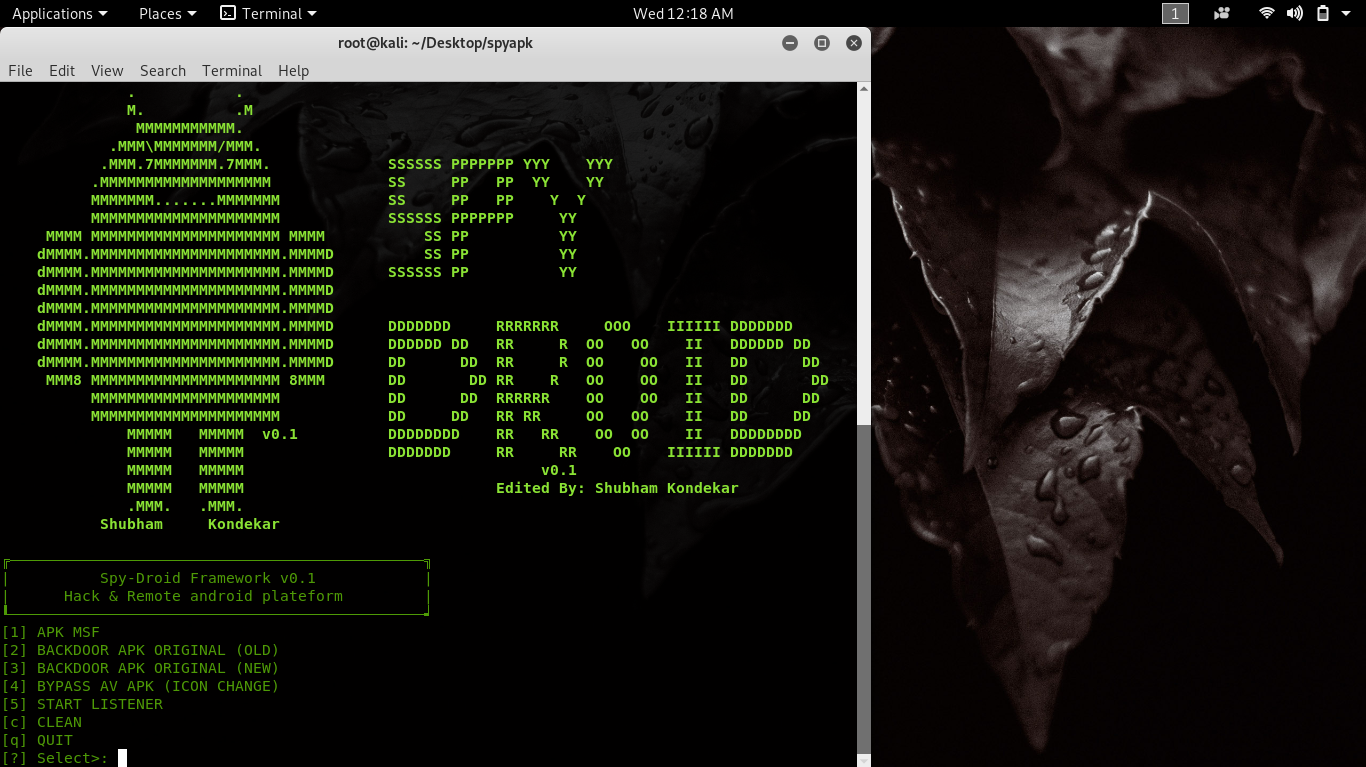Click the title bar root@kali: ~/Desktop/spyapk
Screen dimensions: 1366x767
point(436,43)
